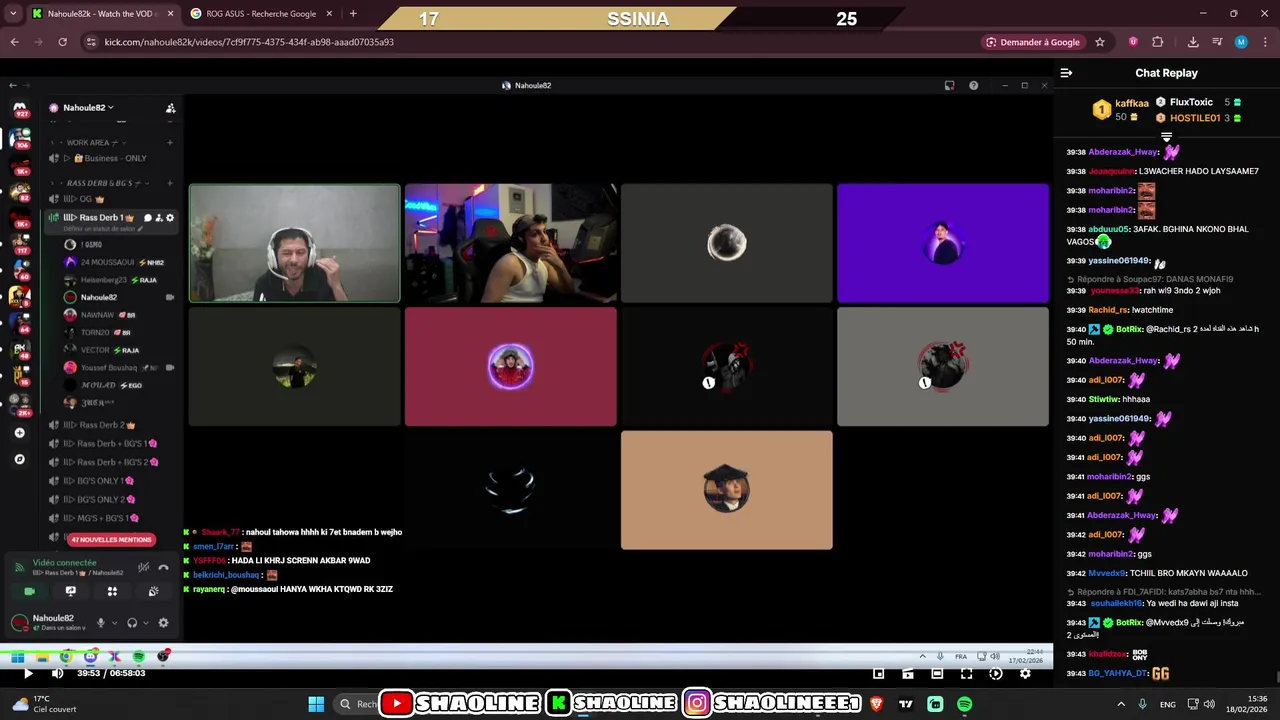
Task: Open Chrome tab search dropdown
Action: tap(13, 14)
